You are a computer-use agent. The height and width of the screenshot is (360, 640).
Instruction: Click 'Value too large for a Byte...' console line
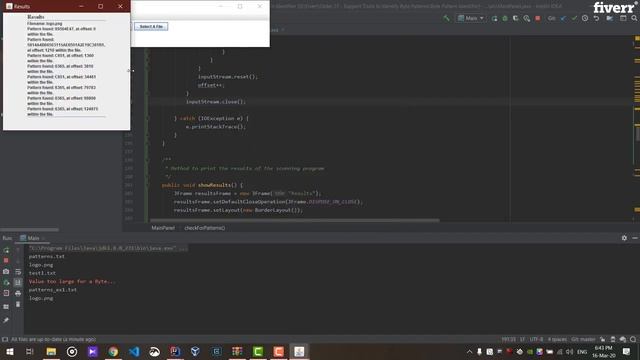(x=72, y=282)
